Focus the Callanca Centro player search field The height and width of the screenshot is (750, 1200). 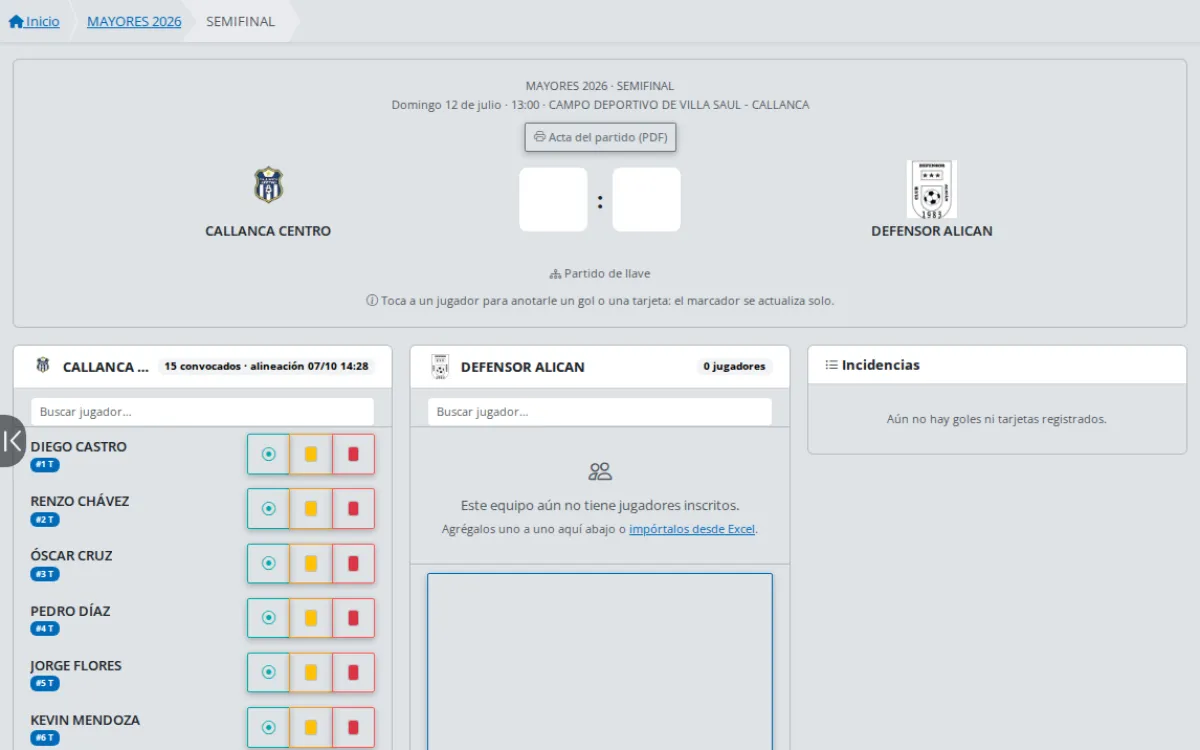coord(202,412)
